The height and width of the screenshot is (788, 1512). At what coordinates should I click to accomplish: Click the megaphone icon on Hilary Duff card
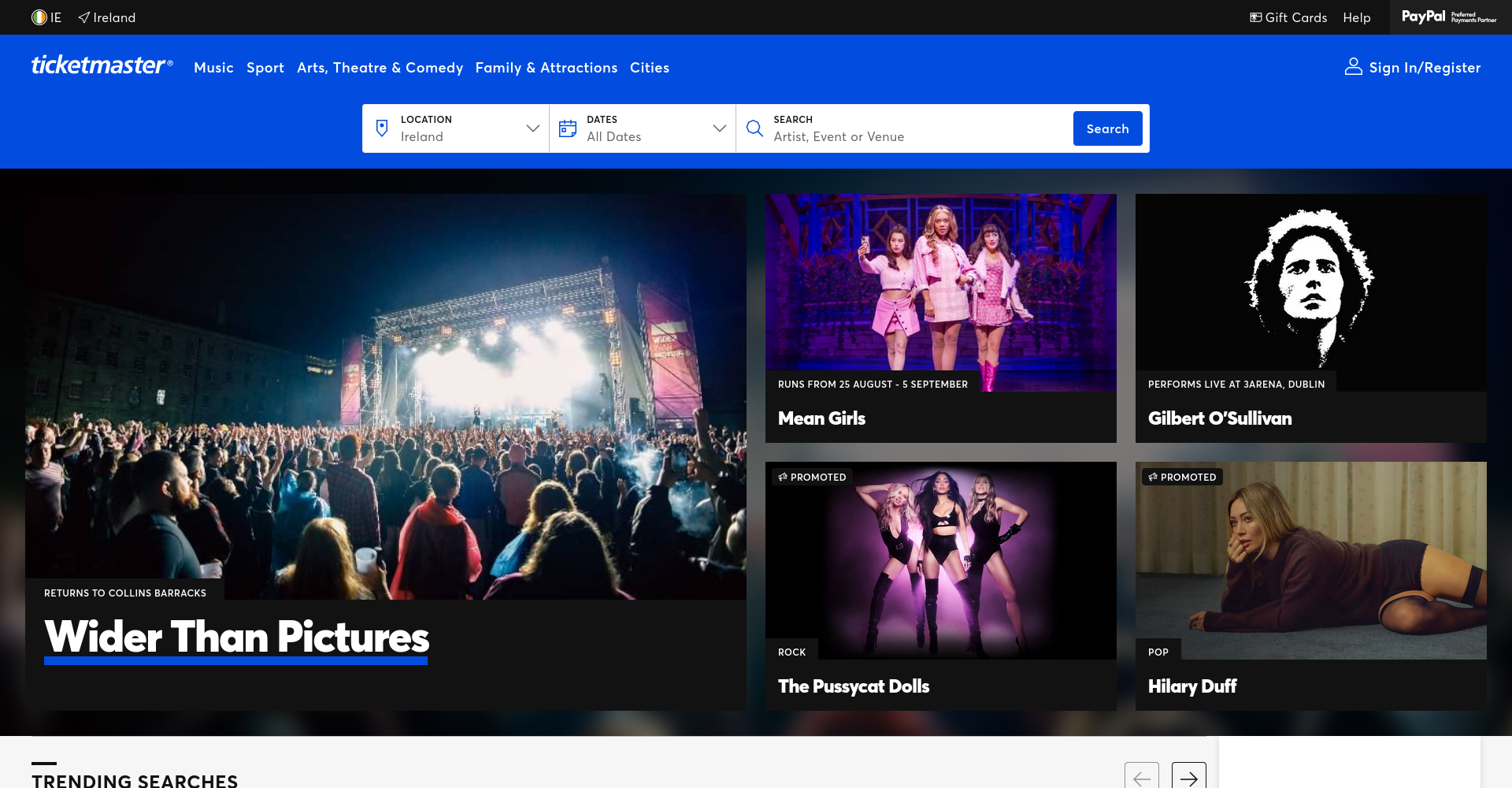[x=1153, y=477]
